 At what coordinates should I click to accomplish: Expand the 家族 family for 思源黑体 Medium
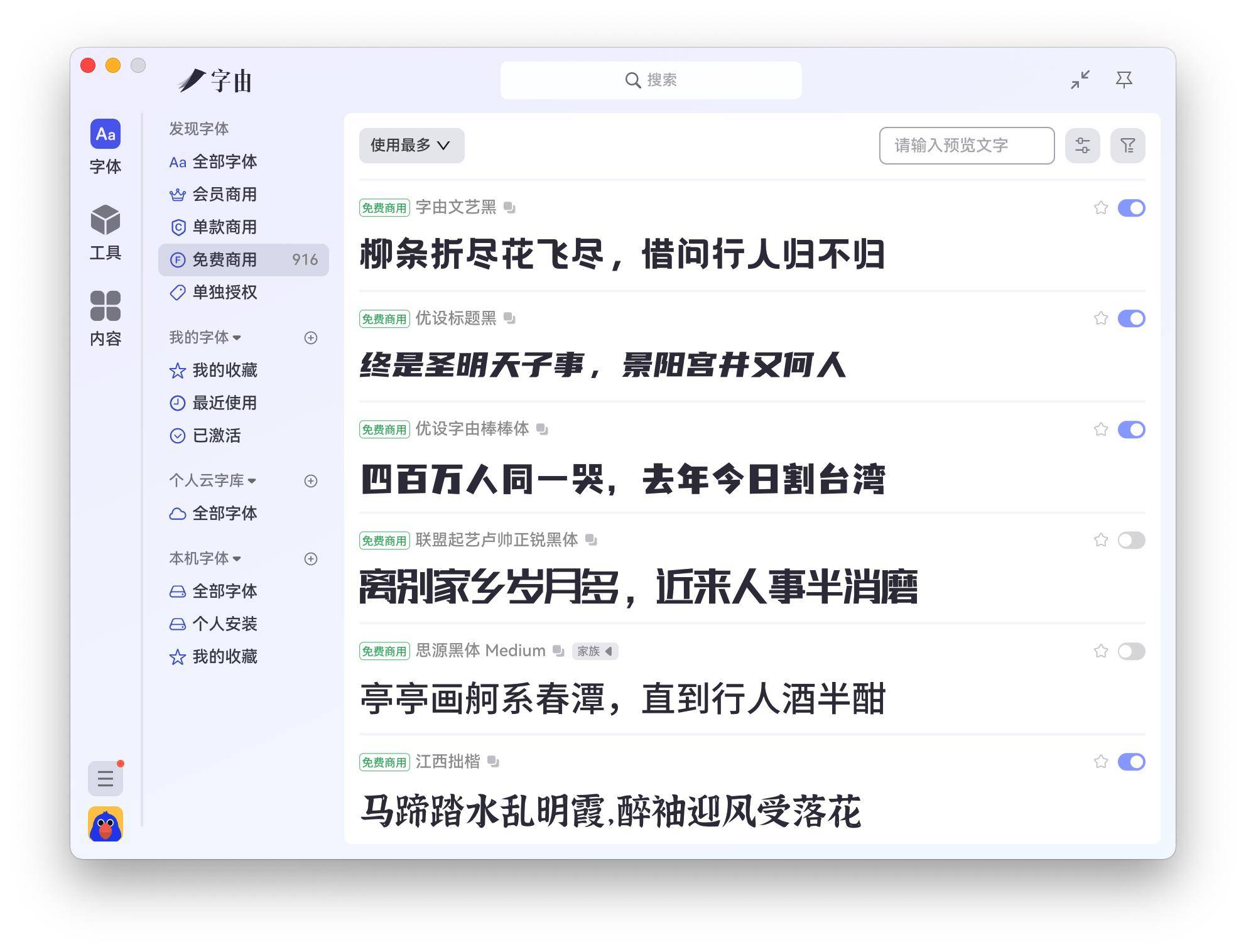594,651
